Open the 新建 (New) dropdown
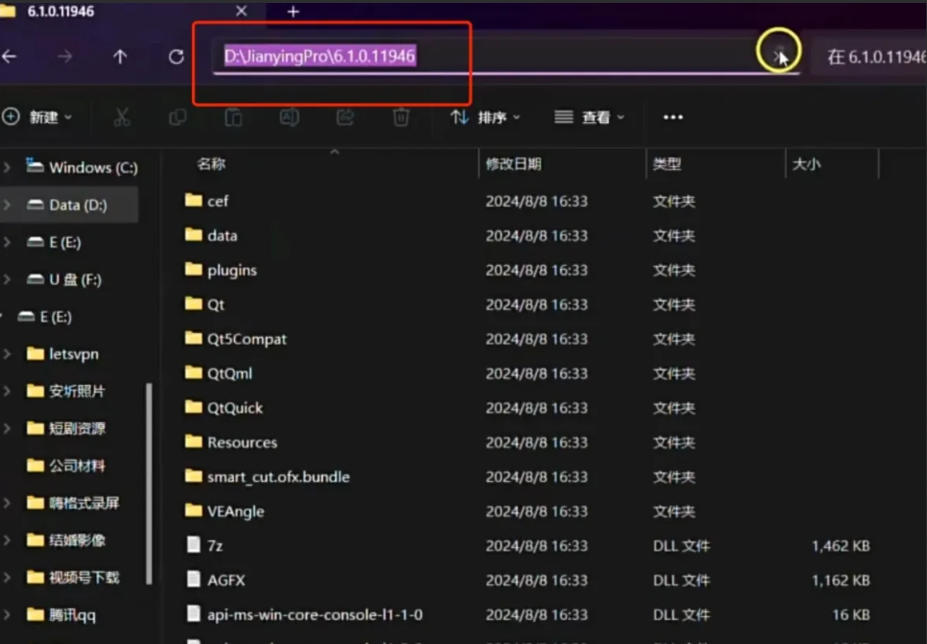This screenshot has height=644, width=927. [x=37, y=117]
